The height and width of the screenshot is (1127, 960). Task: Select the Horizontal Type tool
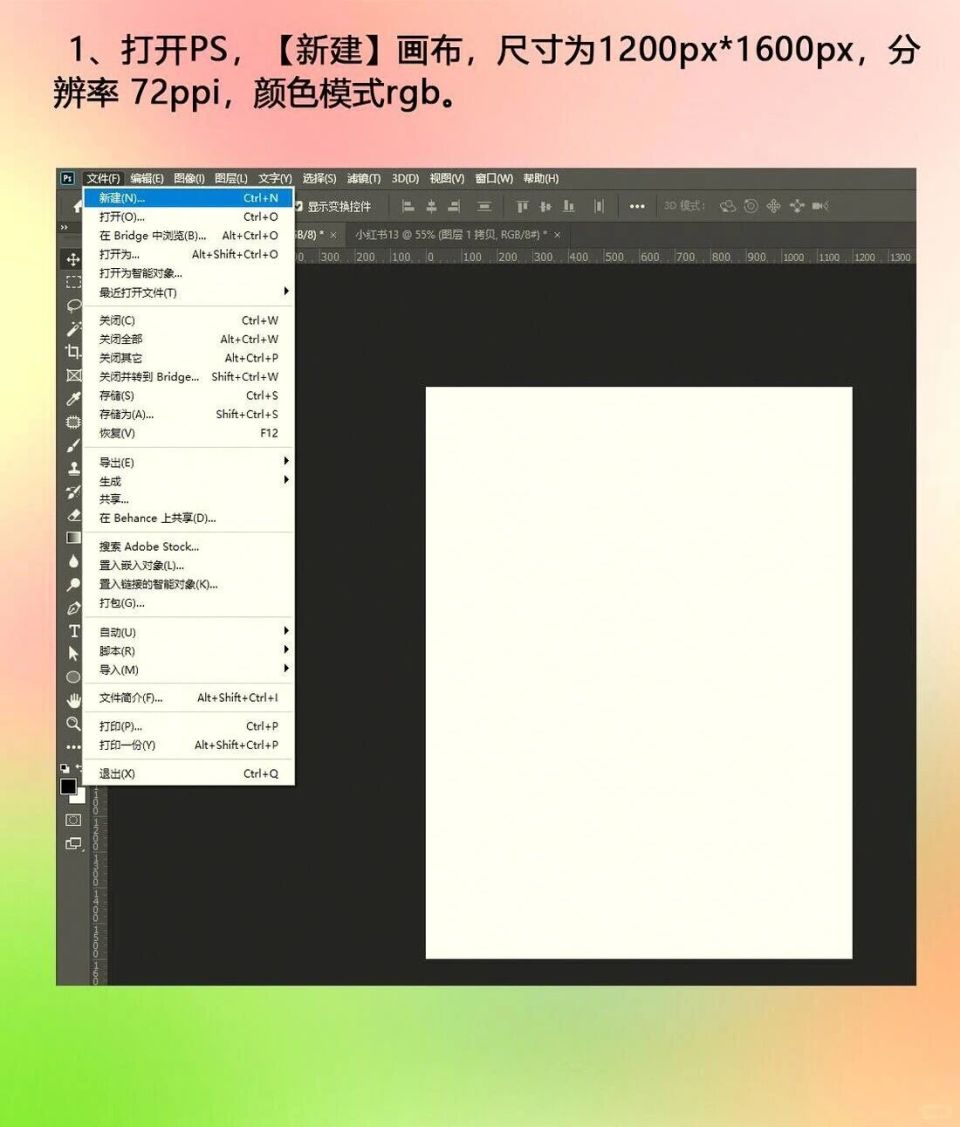point(71,630)
